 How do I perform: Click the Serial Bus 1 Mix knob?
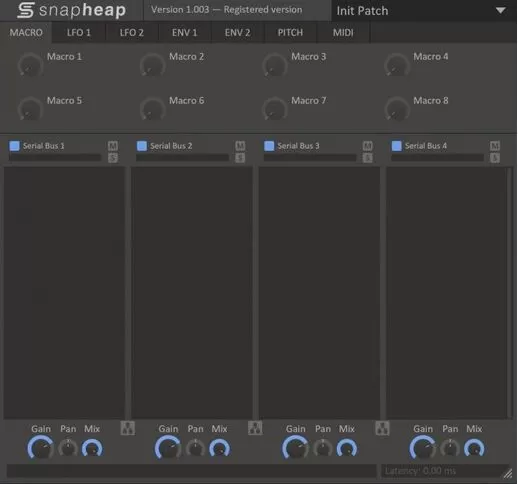point(92,449)
